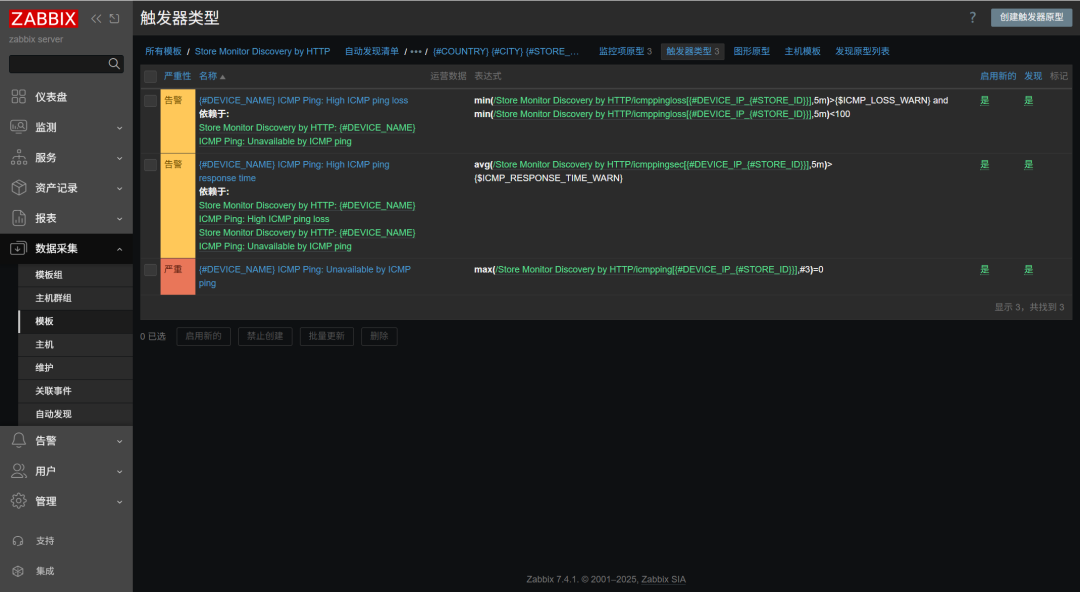
Task: Open 仪表盘 dashboard icon
Action: tap(19, 96)
